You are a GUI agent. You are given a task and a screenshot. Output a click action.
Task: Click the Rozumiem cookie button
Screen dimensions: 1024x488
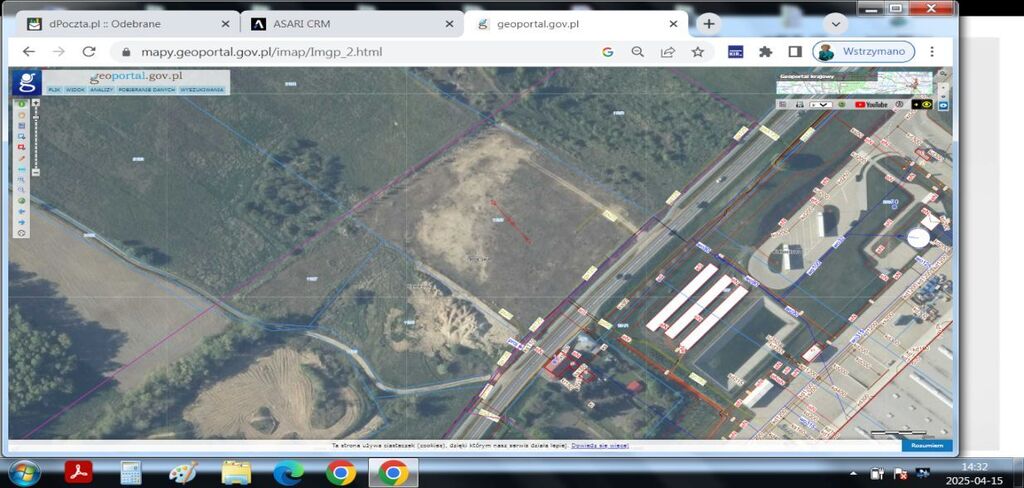[926, 445]
